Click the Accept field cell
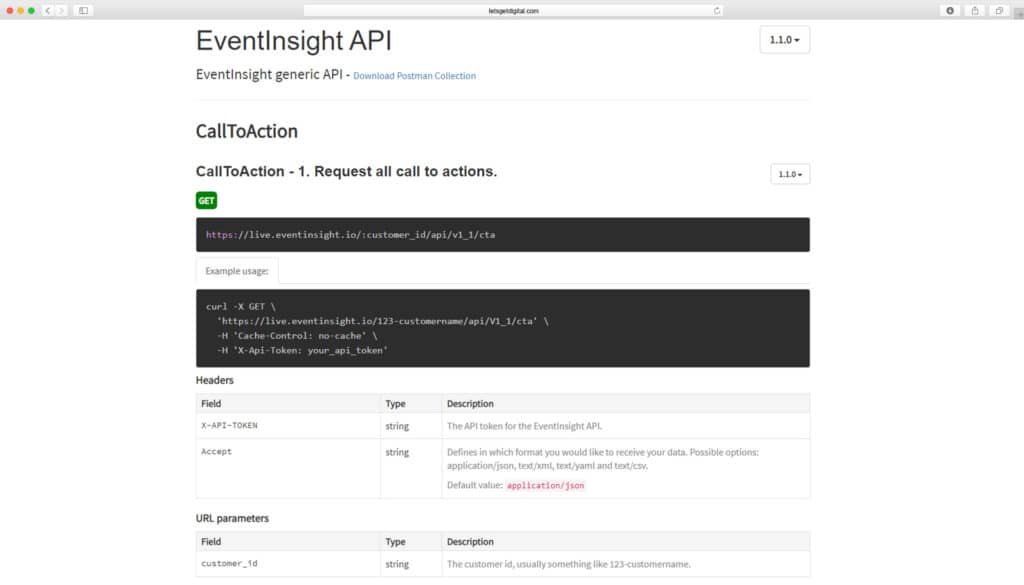The height and width of the screenshot is (585, 1024). click(x=288, y=468)
